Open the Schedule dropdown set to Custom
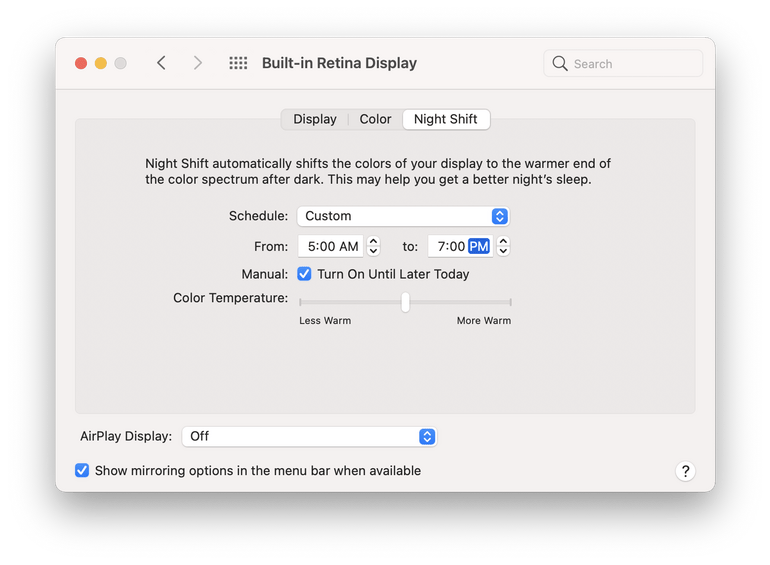The width and height of the screenshot is (770, 565). (x=403, y=216)
